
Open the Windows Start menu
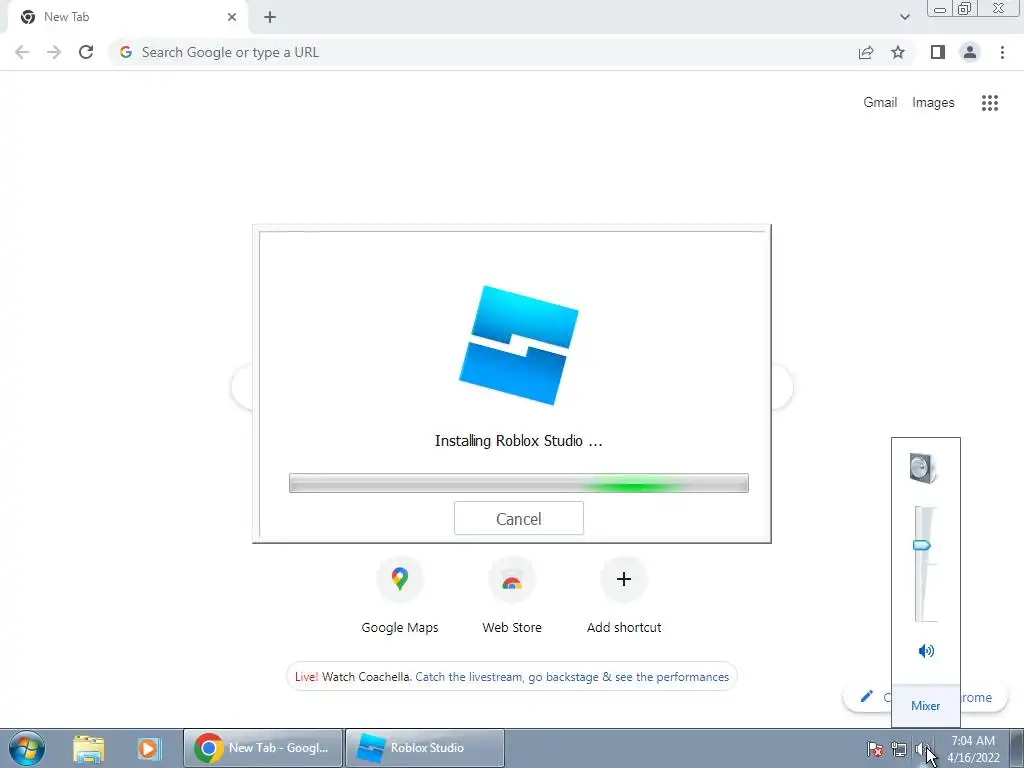point(27,748)
